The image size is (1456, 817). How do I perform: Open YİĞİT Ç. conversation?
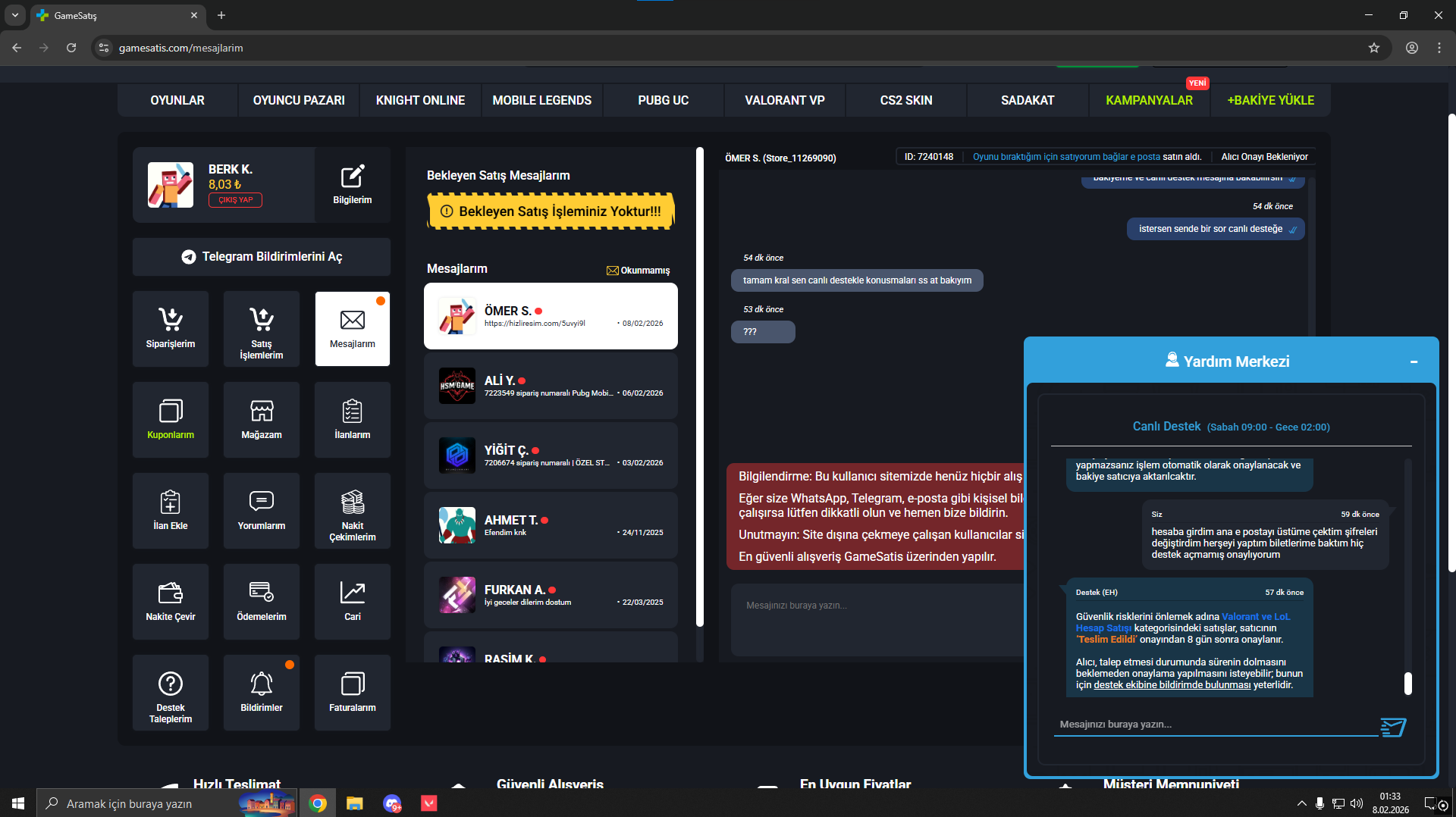click(x=551, y=455)
